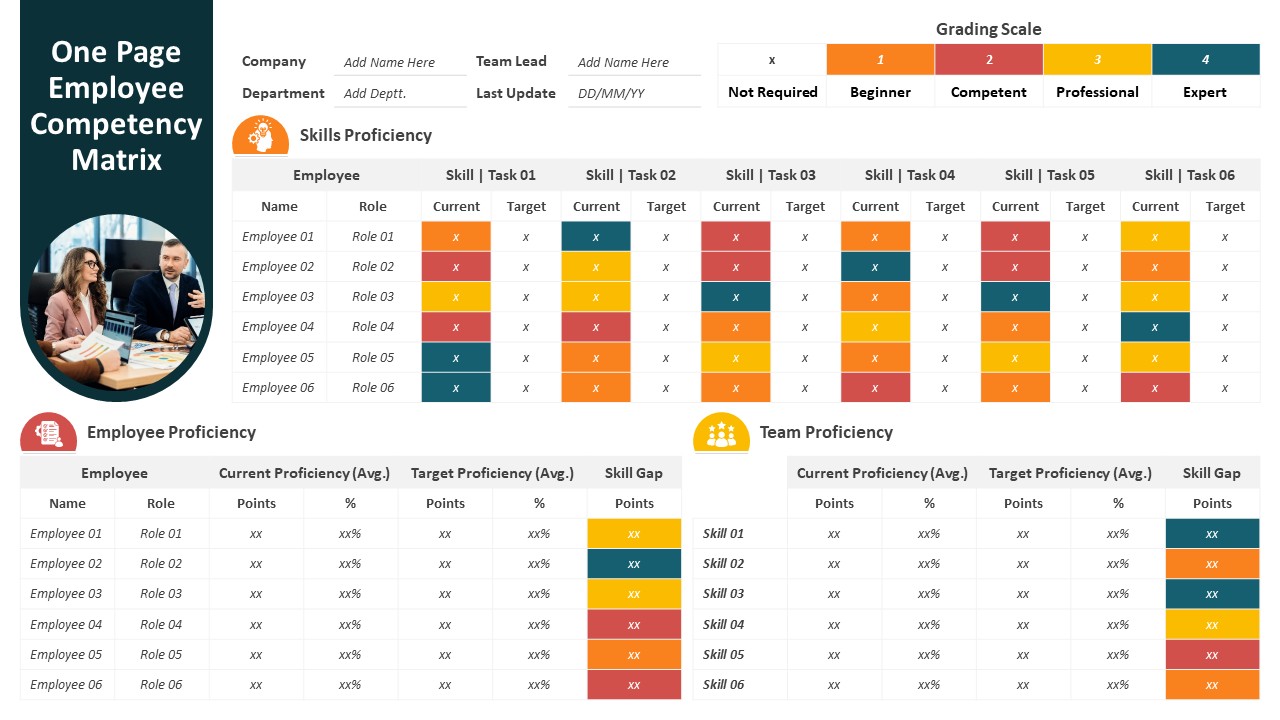Click the Skill Gap cell for Skill 01
The width and height of the screenshot is (1280, 720).
tap(1212, 534)
